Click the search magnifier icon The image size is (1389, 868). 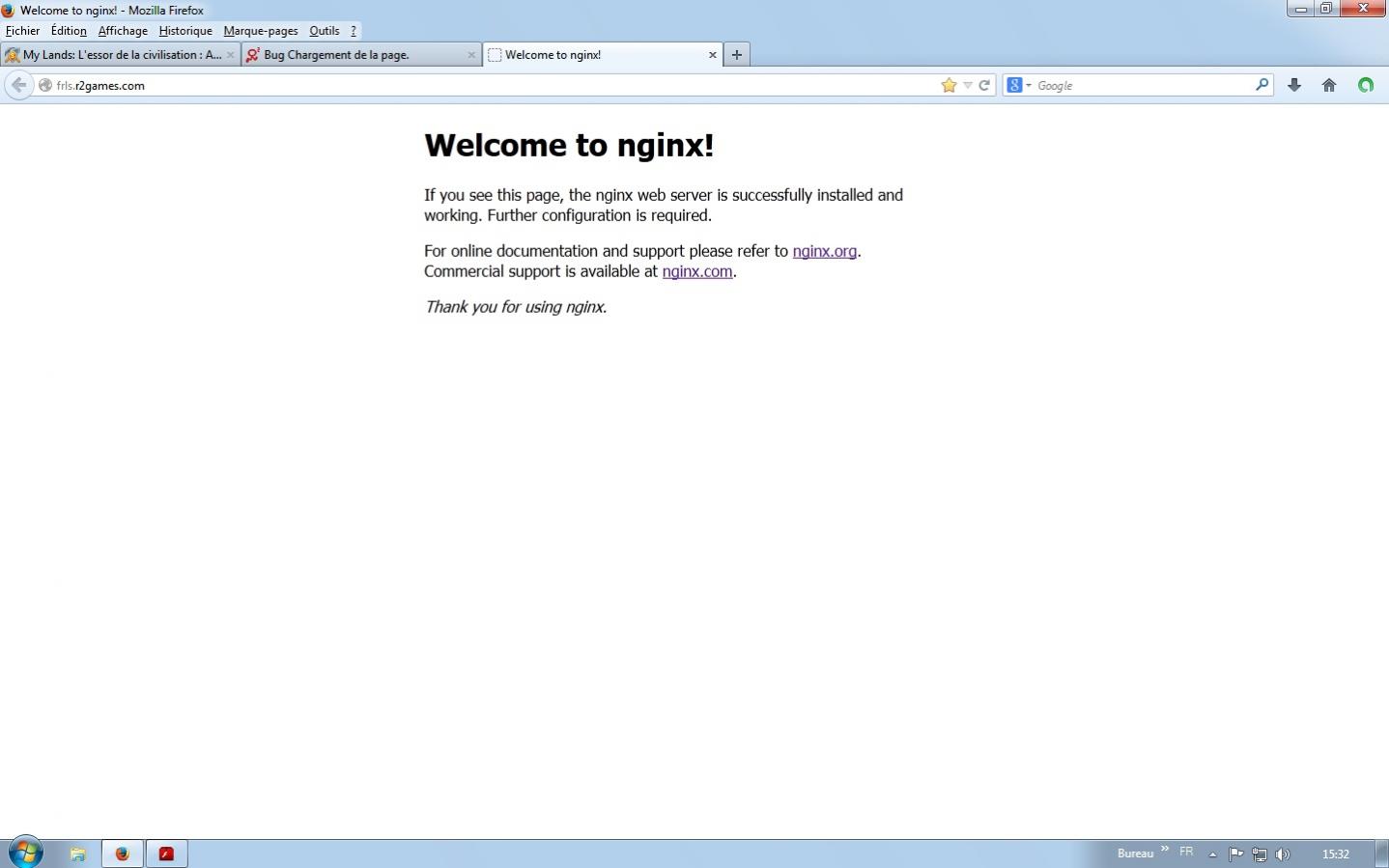[1261, 85]
